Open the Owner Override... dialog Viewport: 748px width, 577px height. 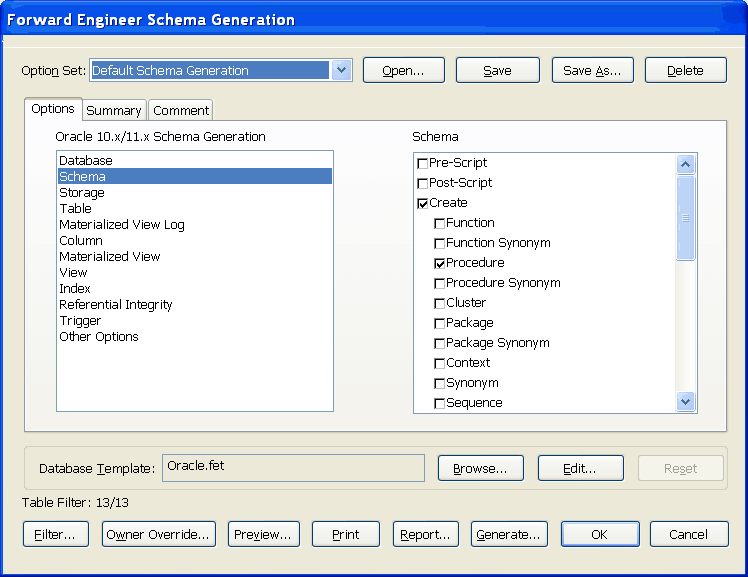pos(158,534)
